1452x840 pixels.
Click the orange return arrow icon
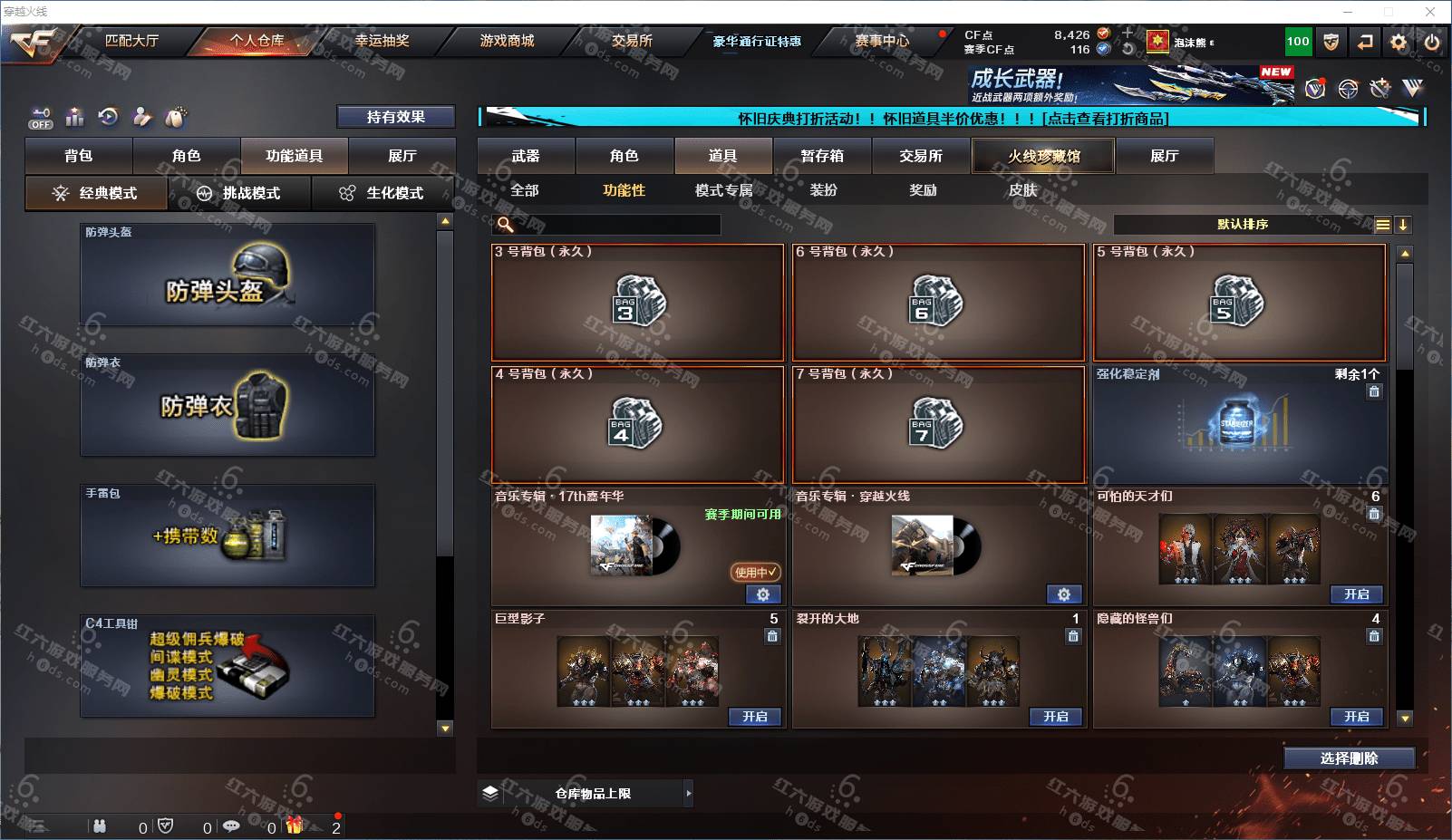(x=1365, y=42)
